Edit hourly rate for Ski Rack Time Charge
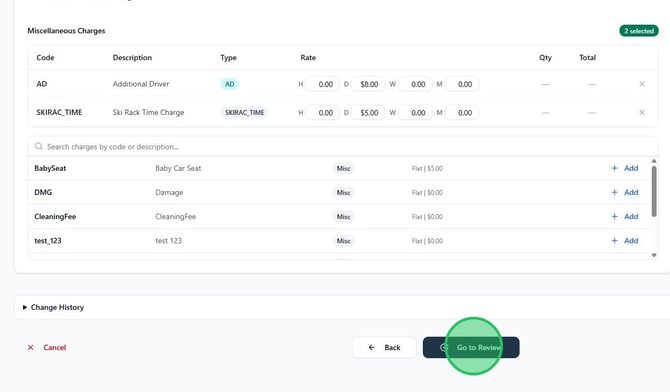 [323, 112]
